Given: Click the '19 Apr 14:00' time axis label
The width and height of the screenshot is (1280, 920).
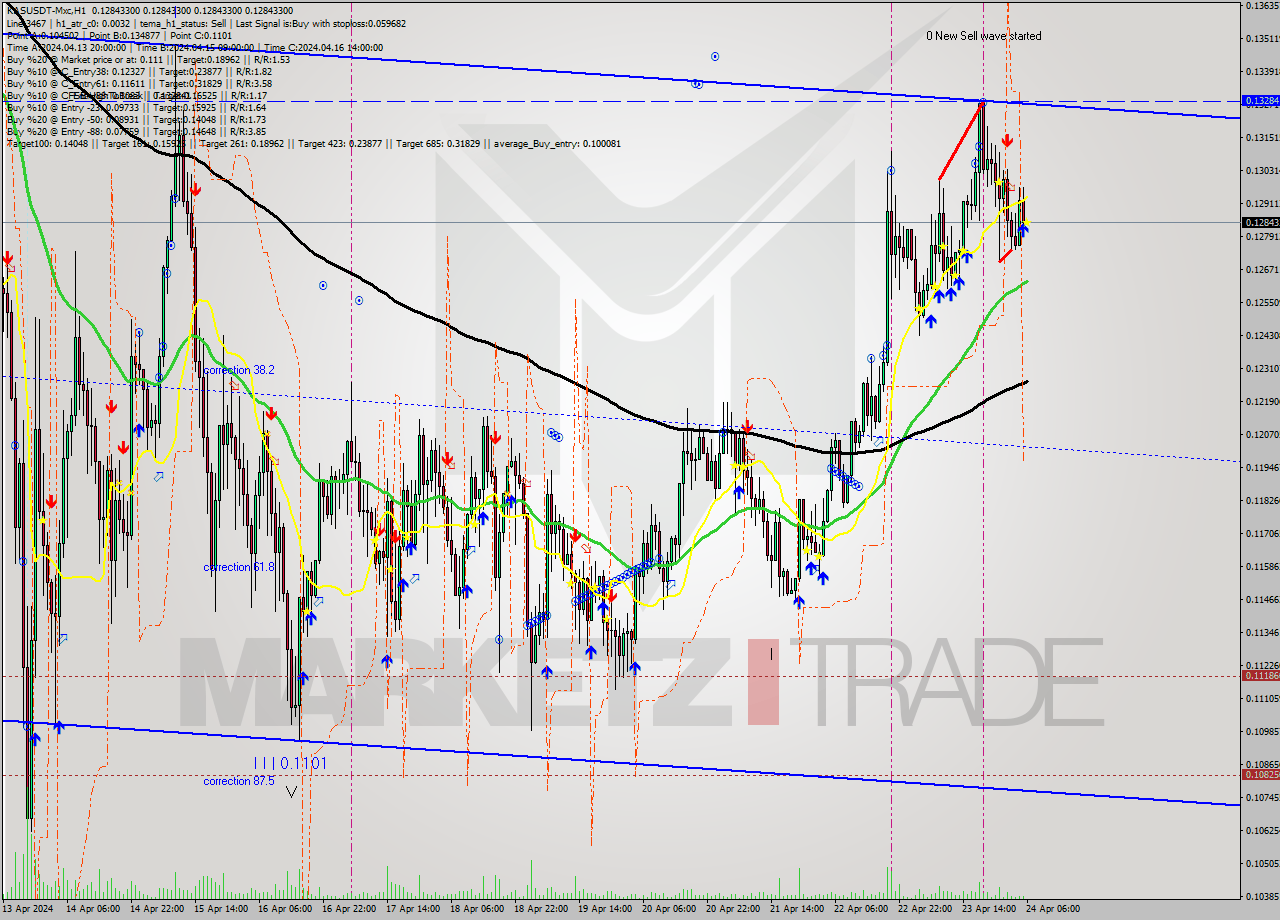Looking at the screenshot, I should pos(605,910).
